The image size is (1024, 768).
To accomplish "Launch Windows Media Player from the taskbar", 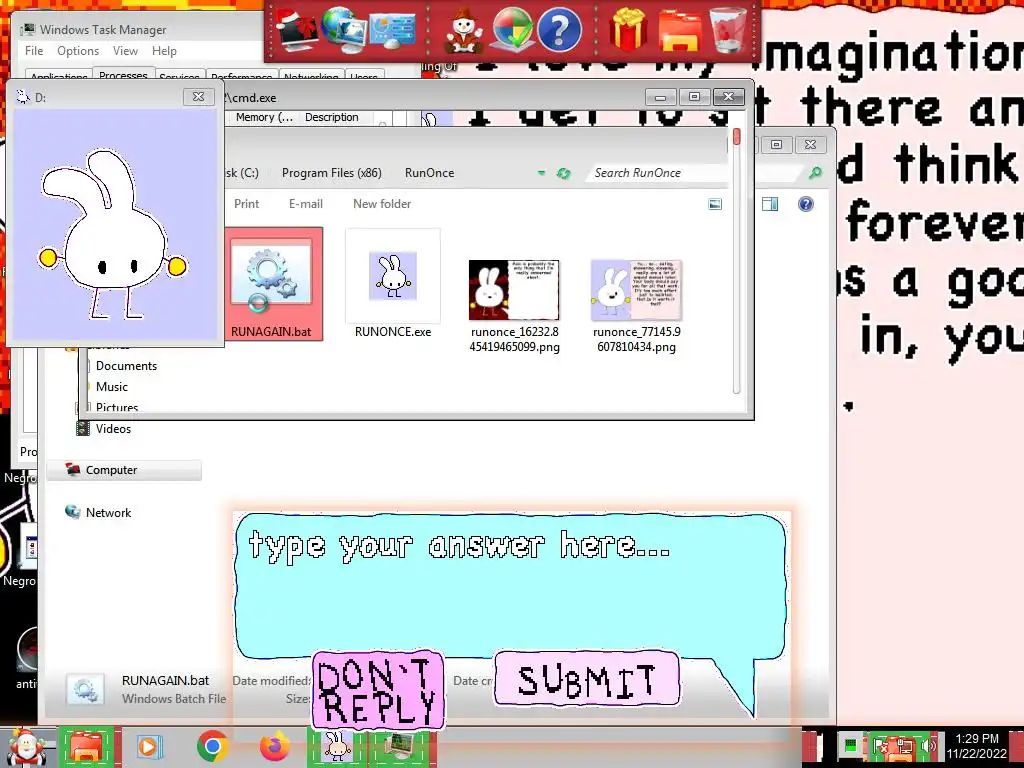I will [148, 746].
